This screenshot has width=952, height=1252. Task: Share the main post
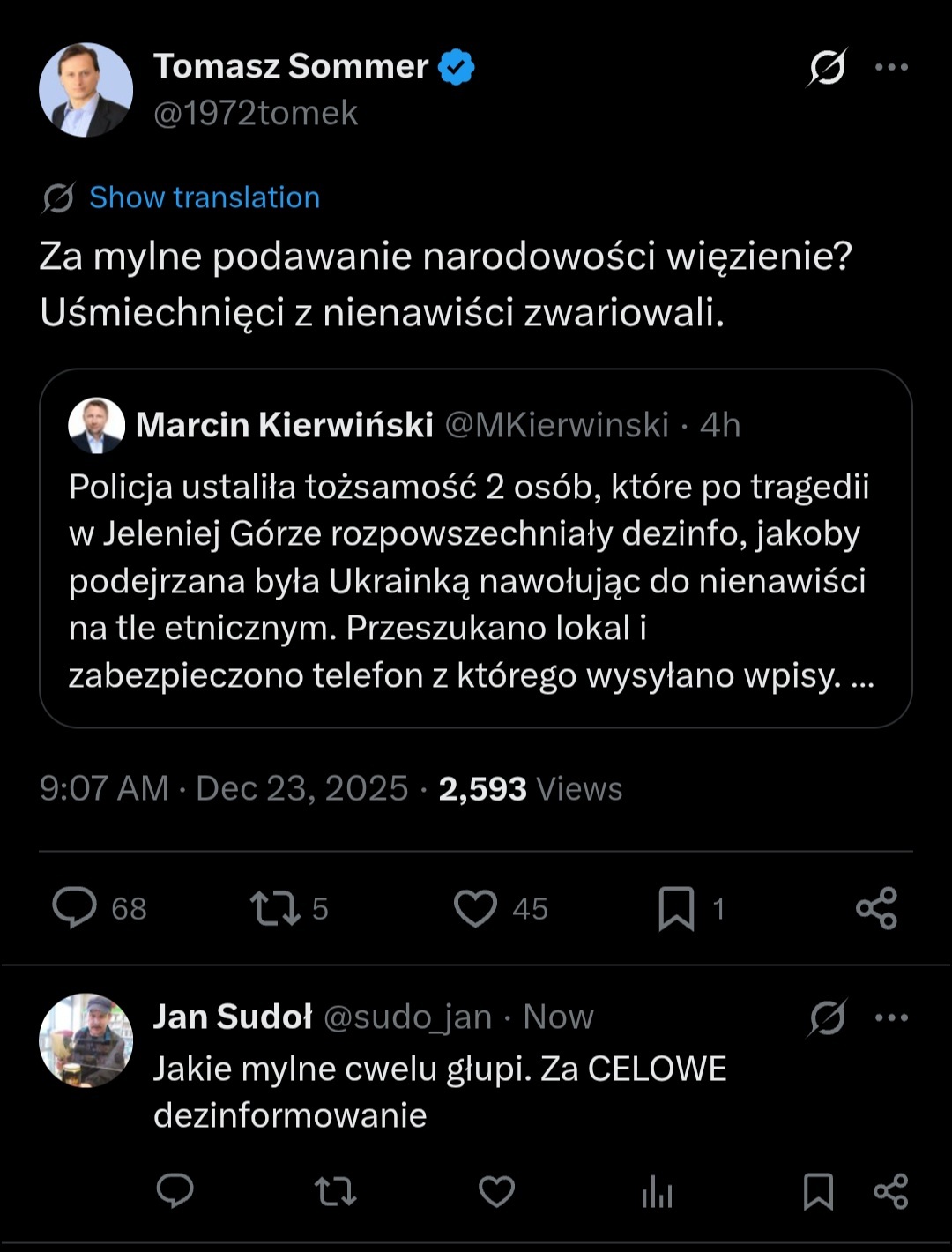pyautogui.click(x=876, y=908)
